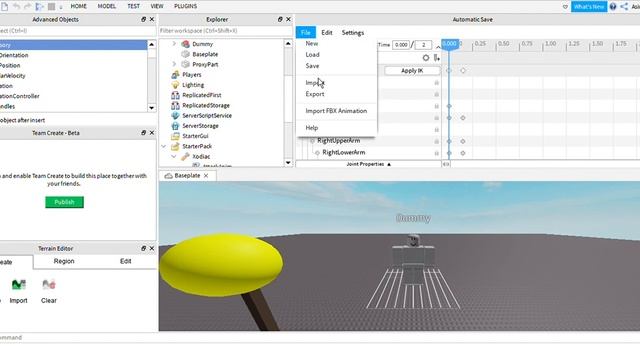The height and width of the screenshot is (360, 640).
Task: Expand the Dummy tree node
Action: (174, 43)
